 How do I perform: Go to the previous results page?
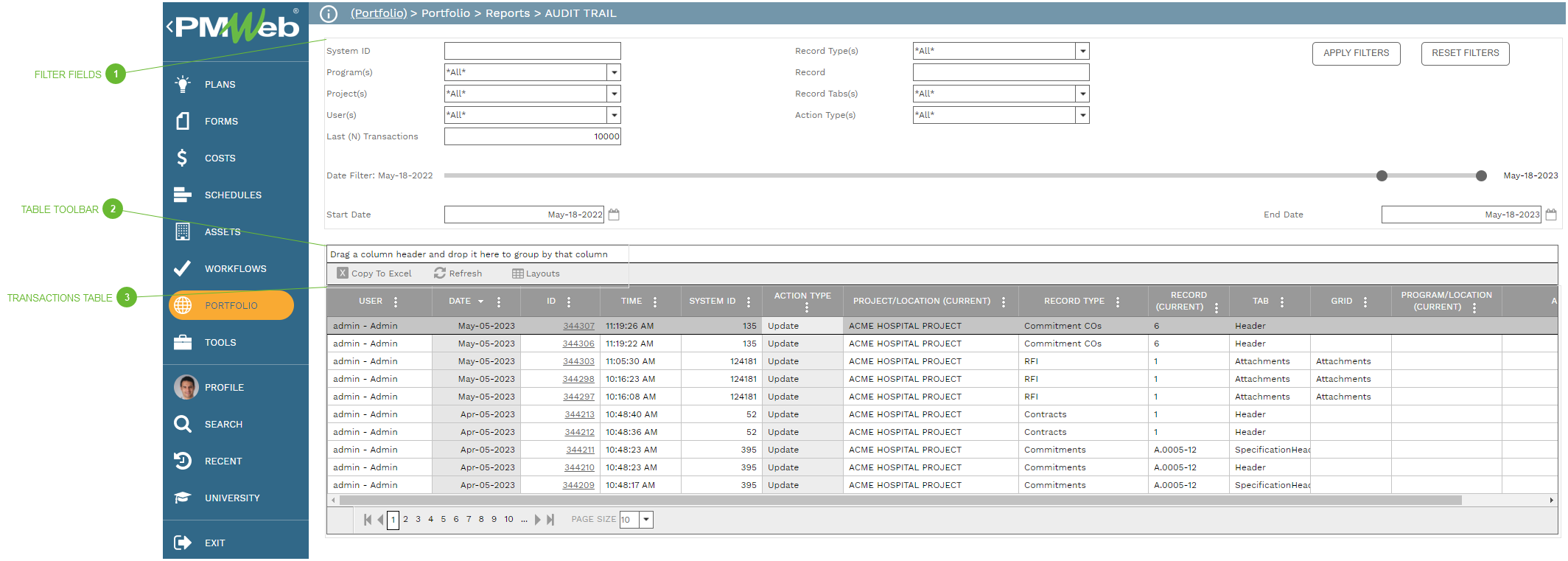tap(380, 520)
